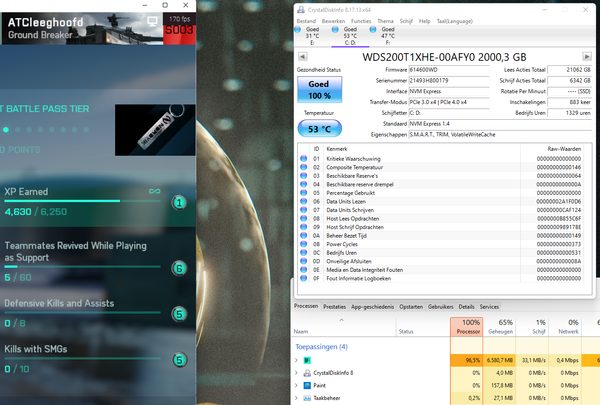Select drive F: status icon at 47 °C
The width and height of the screenshot is (600, 405).
click(373, 29)
